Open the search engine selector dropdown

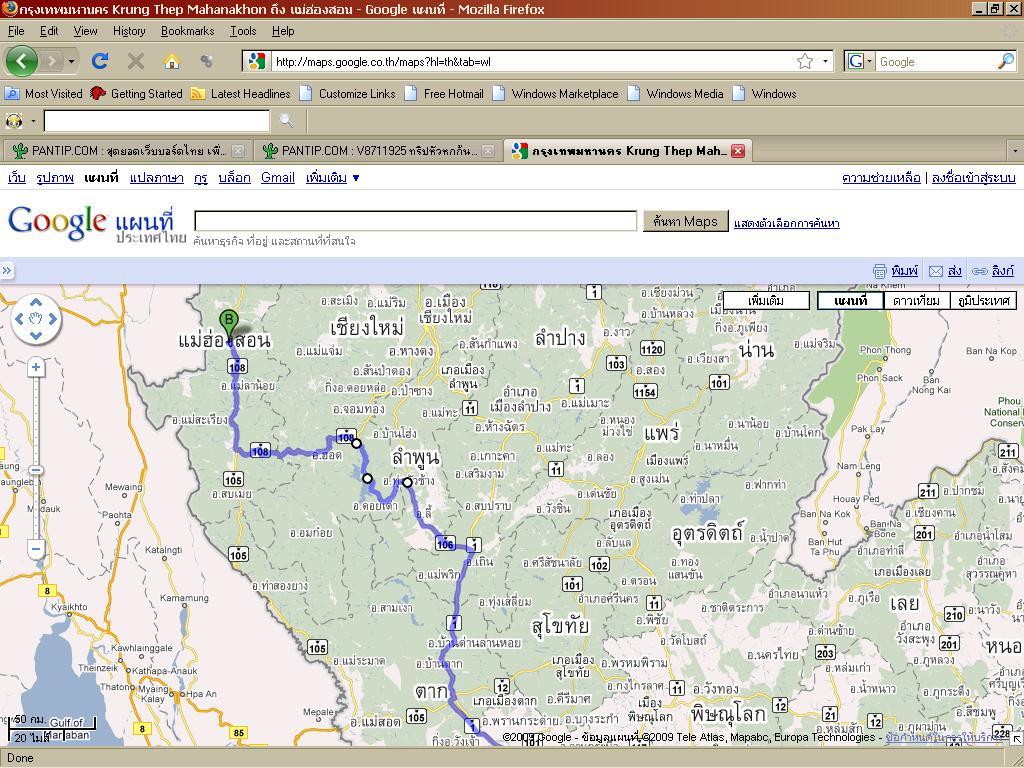tap(870, 61)
